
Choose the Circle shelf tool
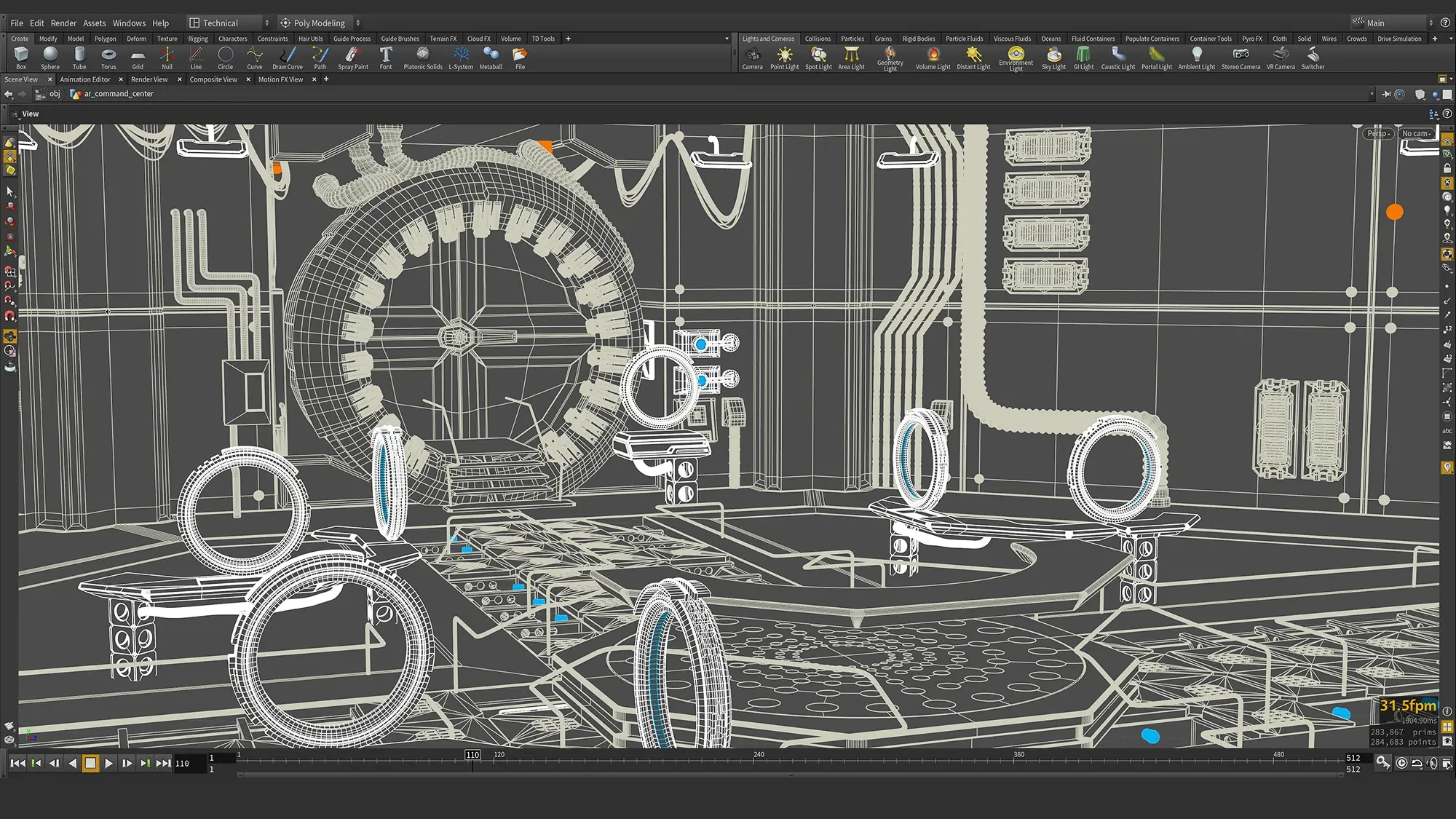[226, 58]
